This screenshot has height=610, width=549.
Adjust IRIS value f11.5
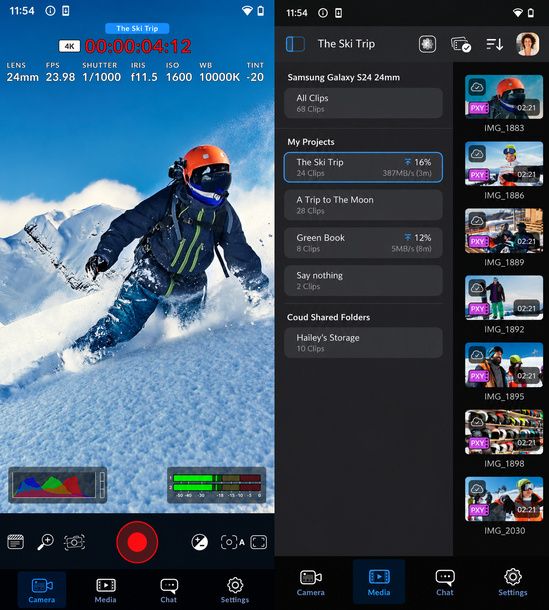pyautogui.click(x=144, y=77)
